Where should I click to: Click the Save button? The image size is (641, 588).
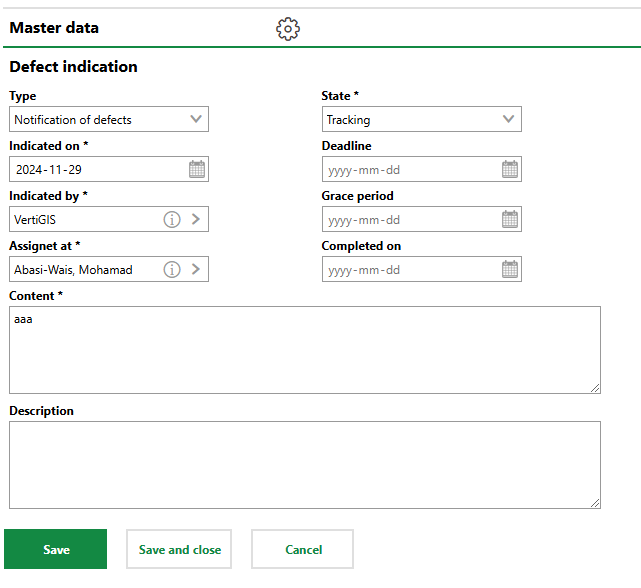[x=56, y=549]
